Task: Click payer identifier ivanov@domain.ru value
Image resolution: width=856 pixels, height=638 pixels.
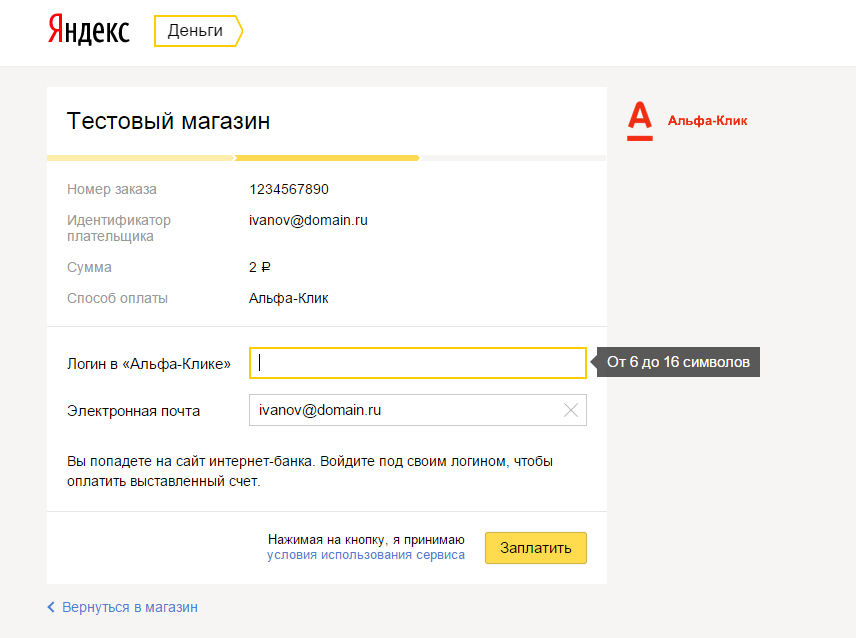Action: tap(308, 220)
